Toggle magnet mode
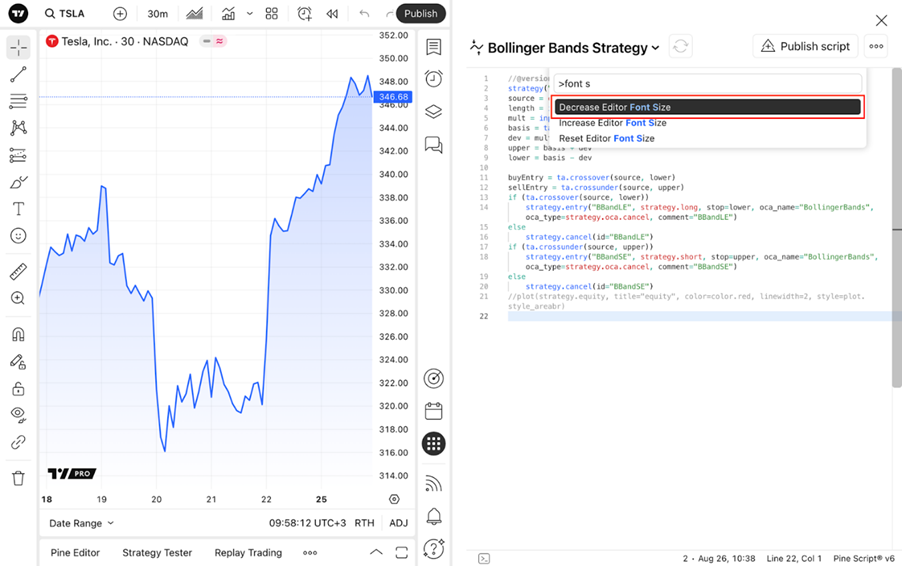The height and width of the screenshot is (566, 902). click(x=18, y=334)
